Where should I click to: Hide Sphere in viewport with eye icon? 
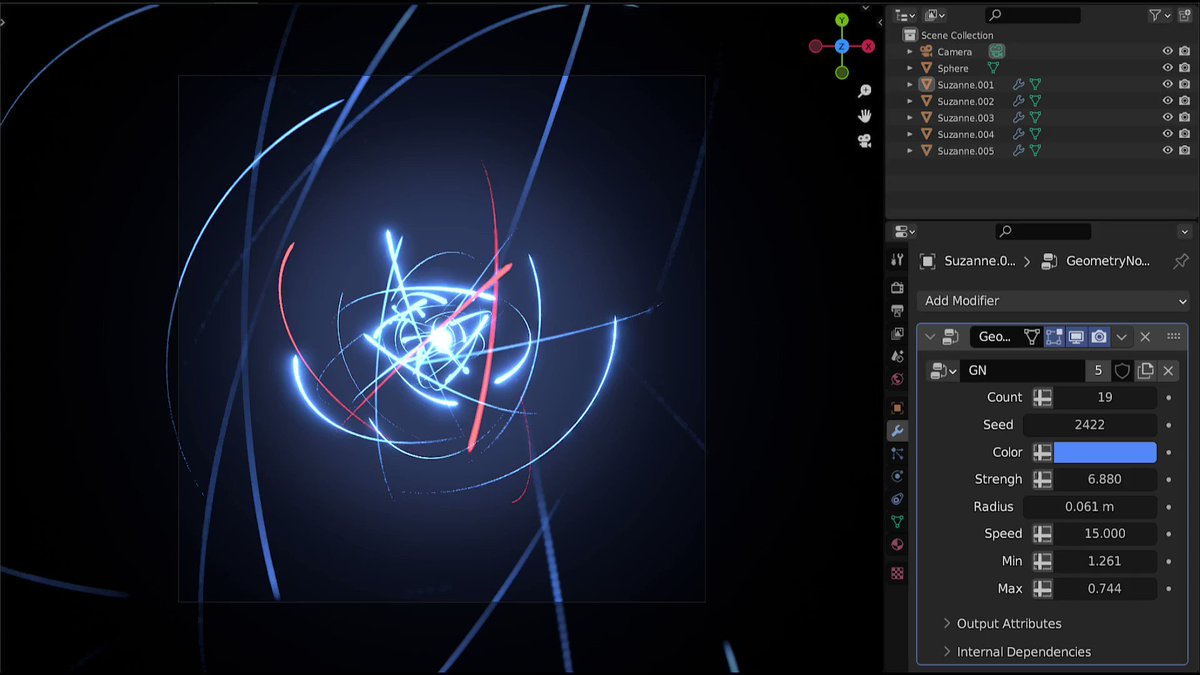pos(1167,68)
